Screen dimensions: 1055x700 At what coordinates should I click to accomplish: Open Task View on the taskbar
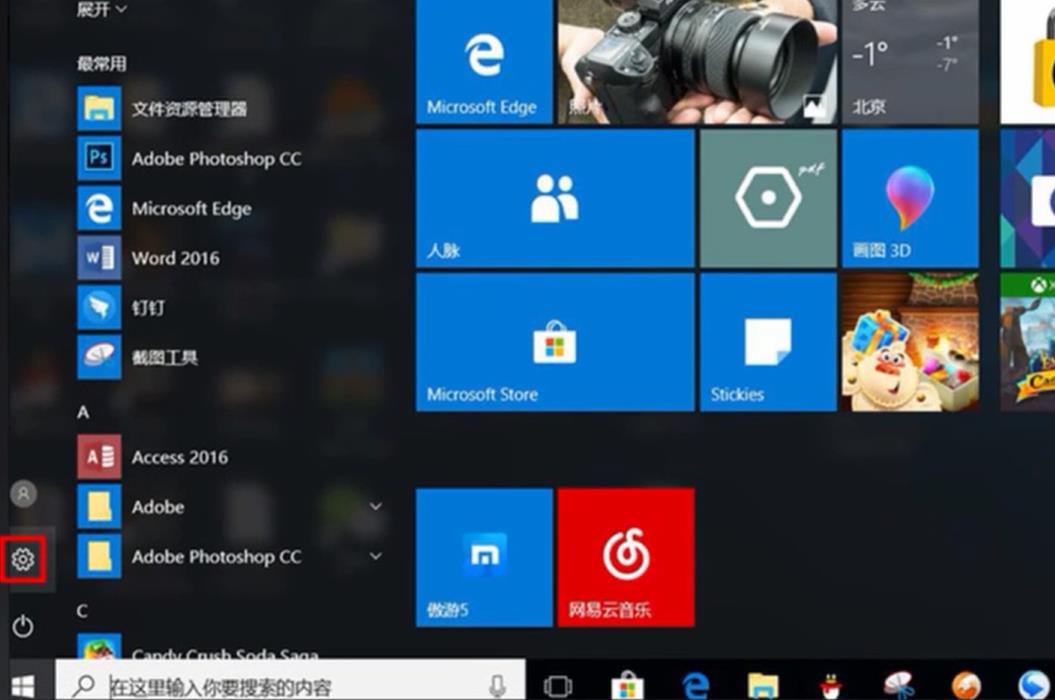click(x=558, y=686)
